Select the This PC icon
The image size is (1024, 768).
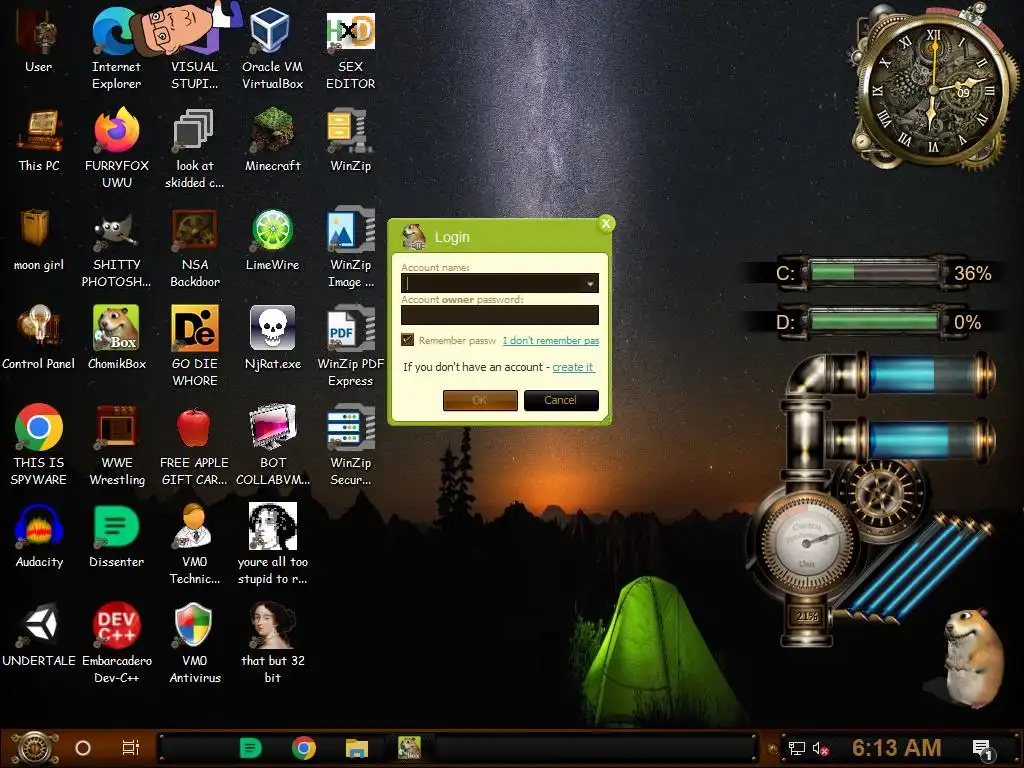click(x=39, y=140)
